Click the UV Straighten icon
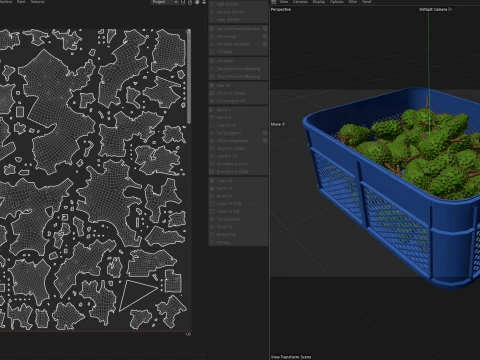This screenshot has height=360, width=480. 212,133
